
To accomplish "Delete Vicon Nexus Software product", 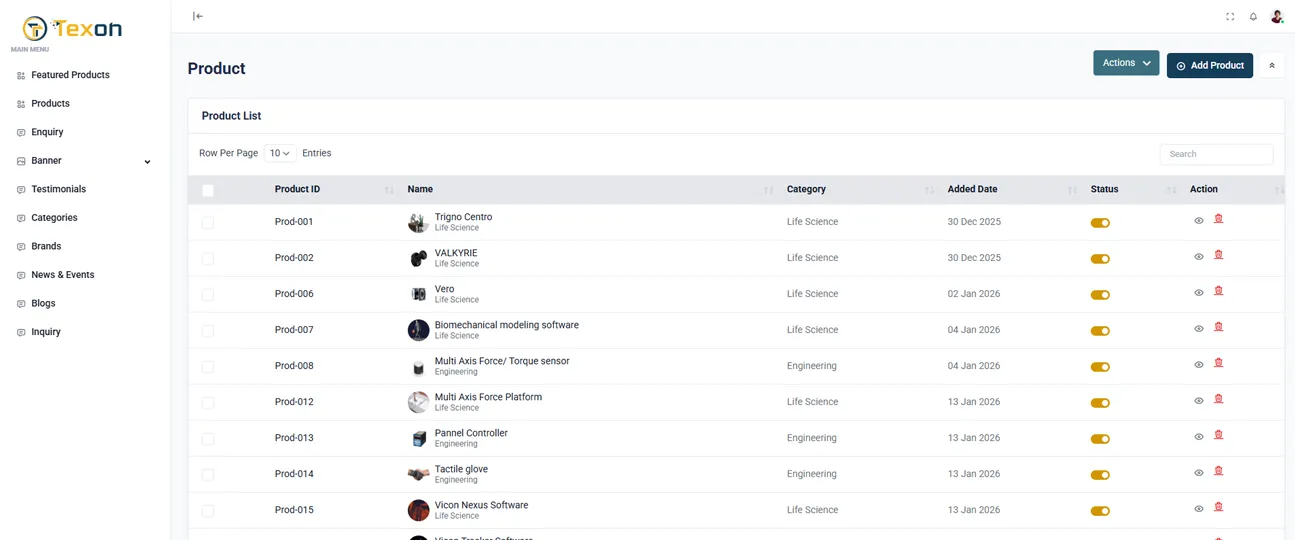I will pyautogui.click(x=1218, y=507).
